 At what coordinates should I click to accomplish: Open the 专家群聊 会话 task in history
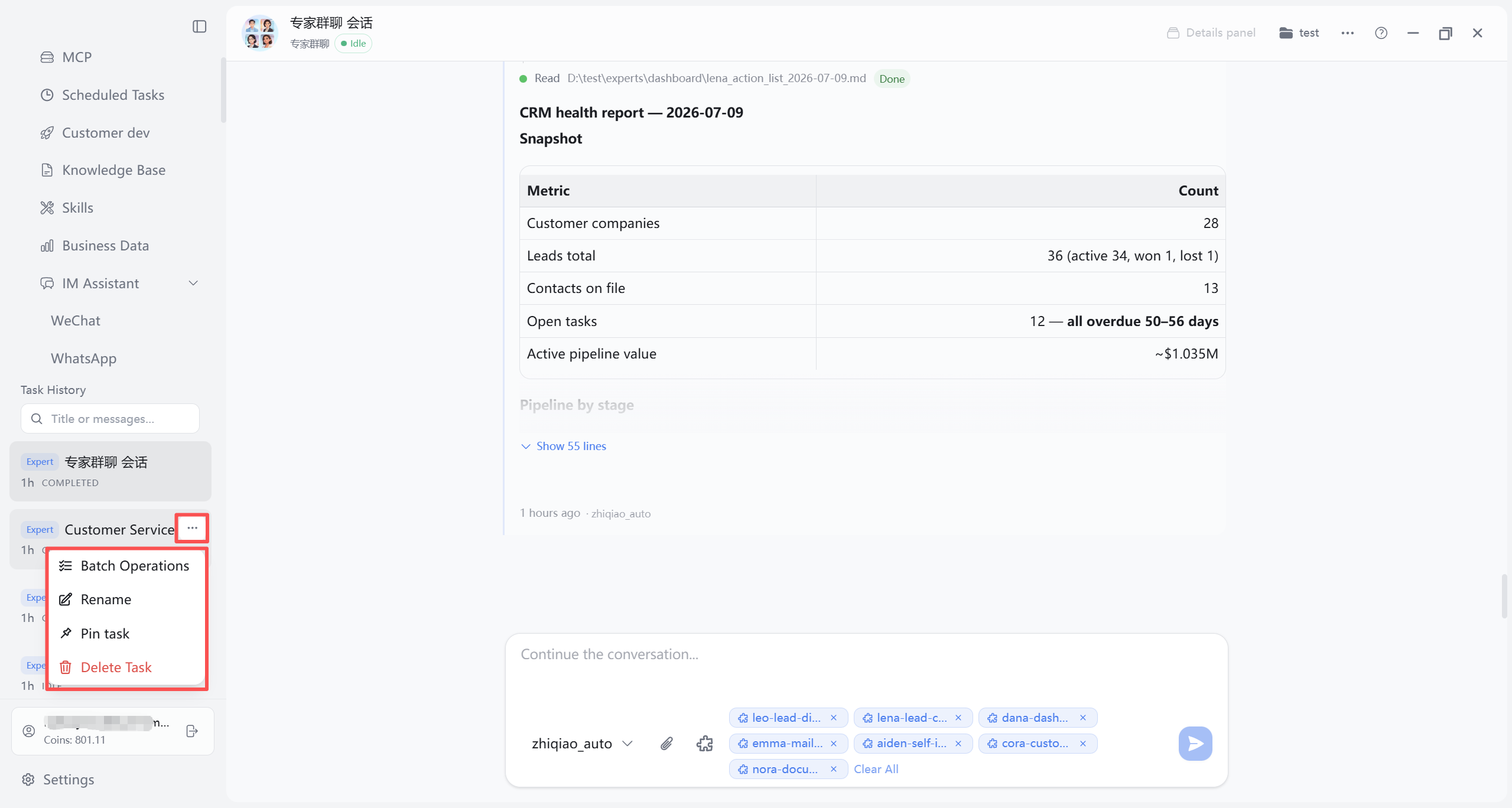110,471
